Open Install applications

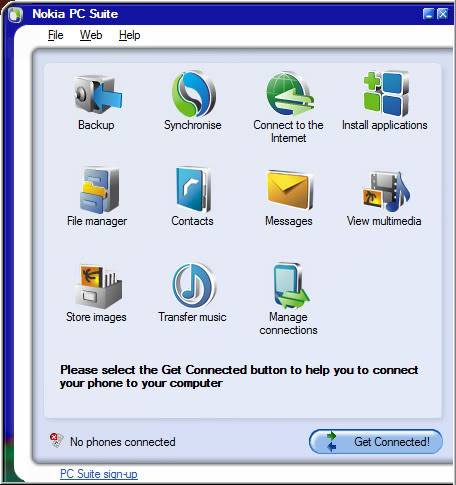point(386,94)
